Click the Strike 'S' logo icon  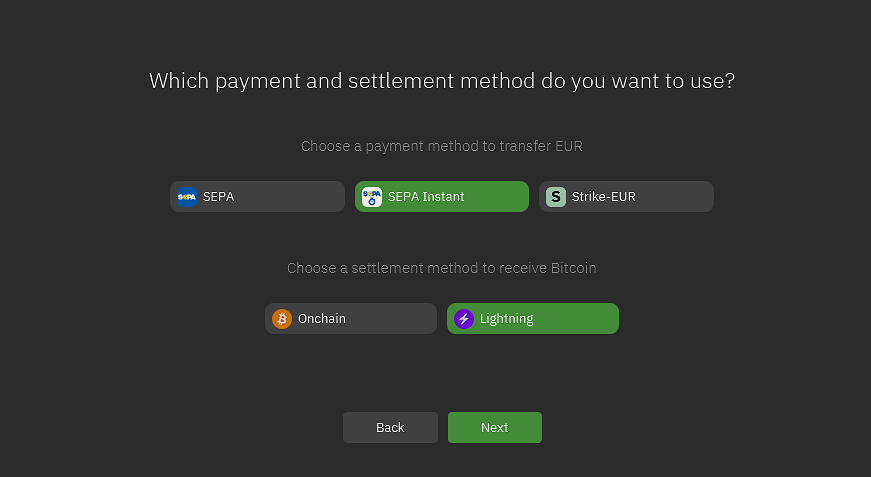556,197
